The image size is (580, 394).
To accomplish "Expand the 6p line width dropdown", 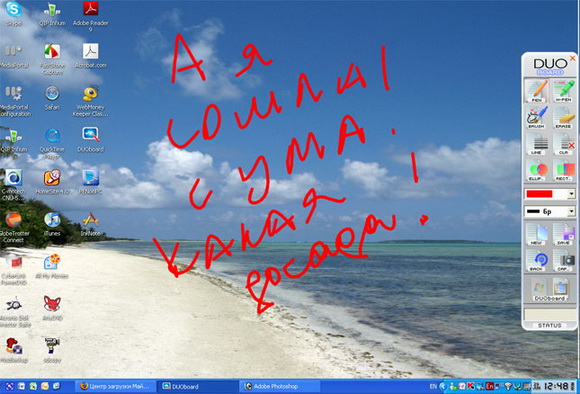I will (571, 212).
